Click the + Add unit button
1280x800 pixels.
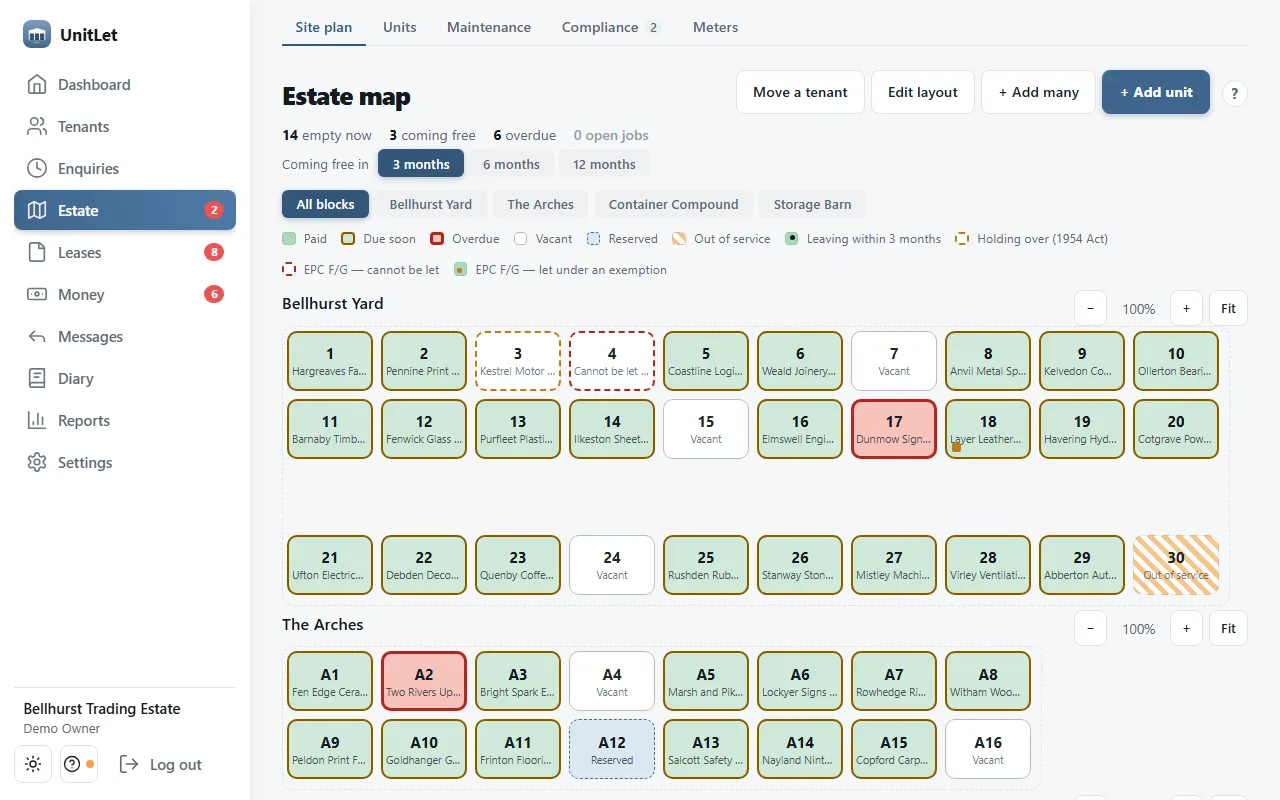(1156, 92)
